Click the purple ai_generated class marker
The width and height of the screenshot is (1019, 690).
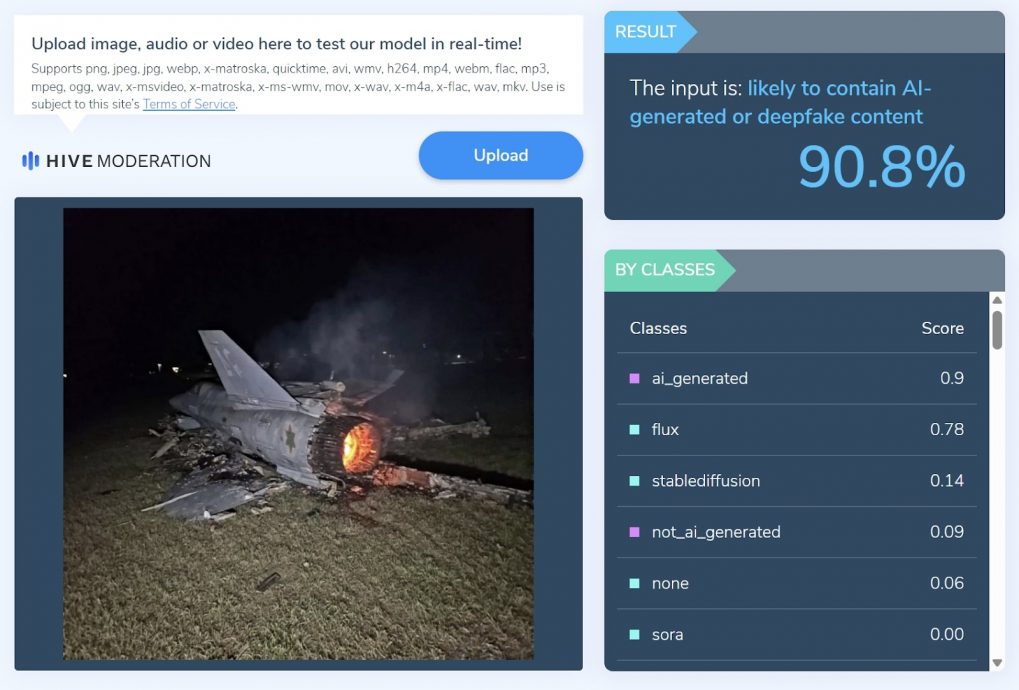click(x=634, y=378)
